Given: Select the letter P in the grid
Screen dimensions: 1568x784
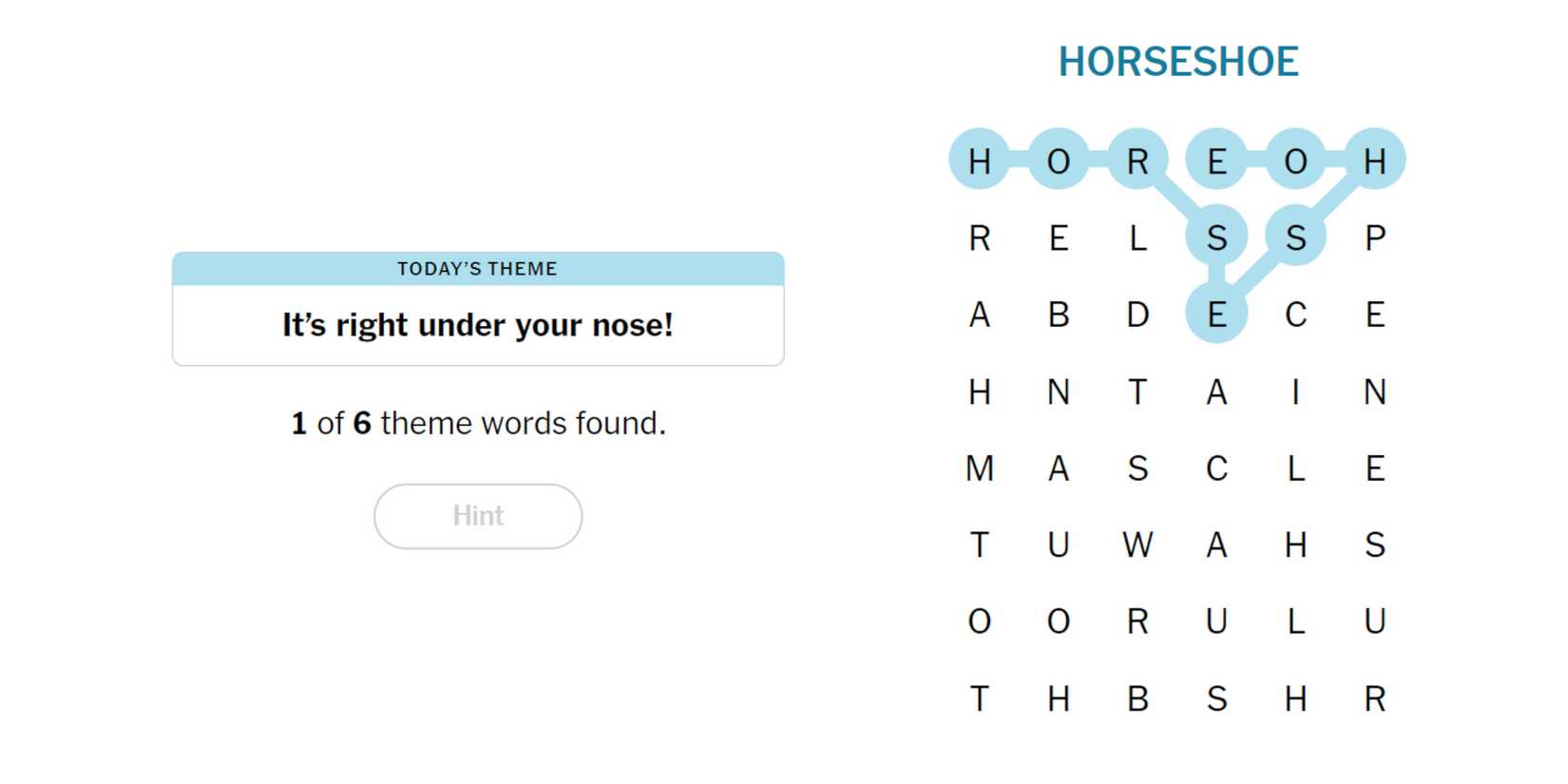Looking at the screenshot, I should point(1374,238).
